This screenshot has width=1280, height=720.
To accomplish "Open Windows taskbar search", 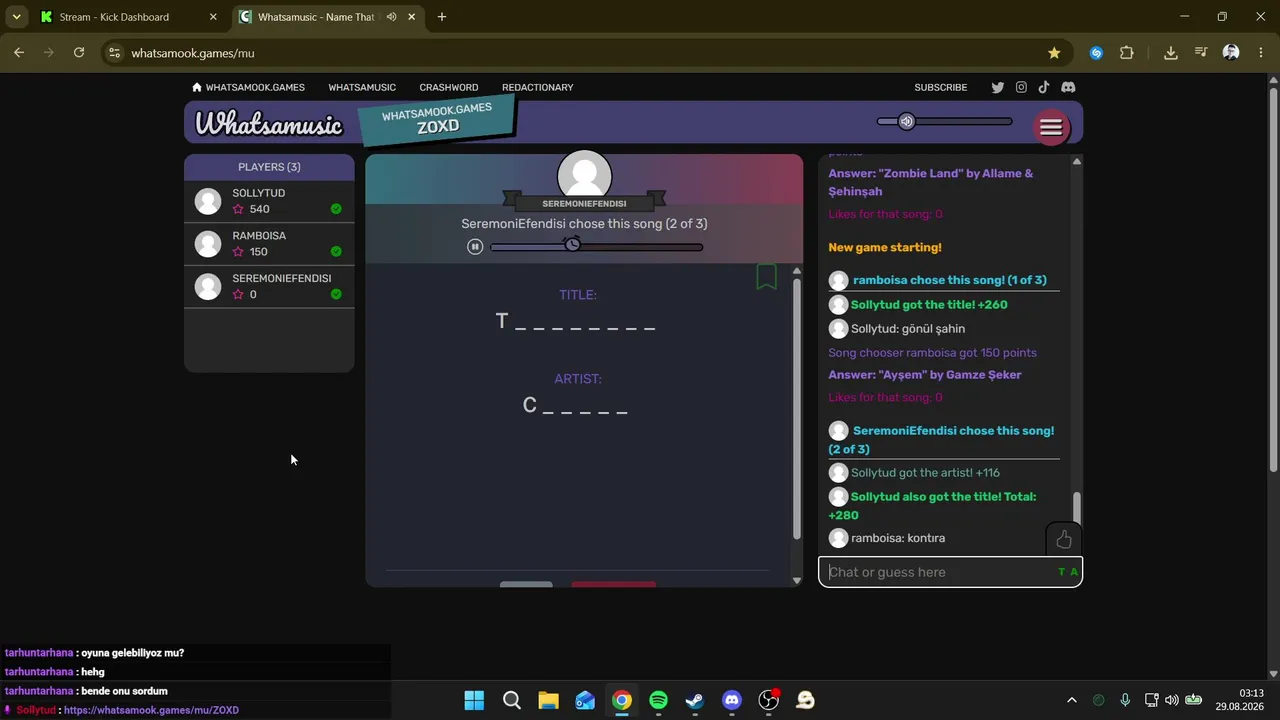I will click(x=511, y=700).
